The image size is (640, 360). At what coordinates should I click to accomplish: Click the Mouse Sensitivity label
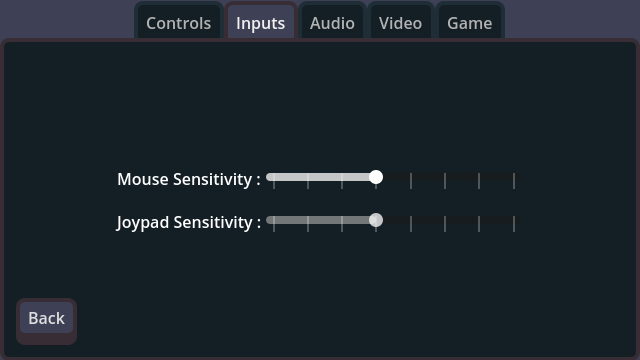[189, 179]
